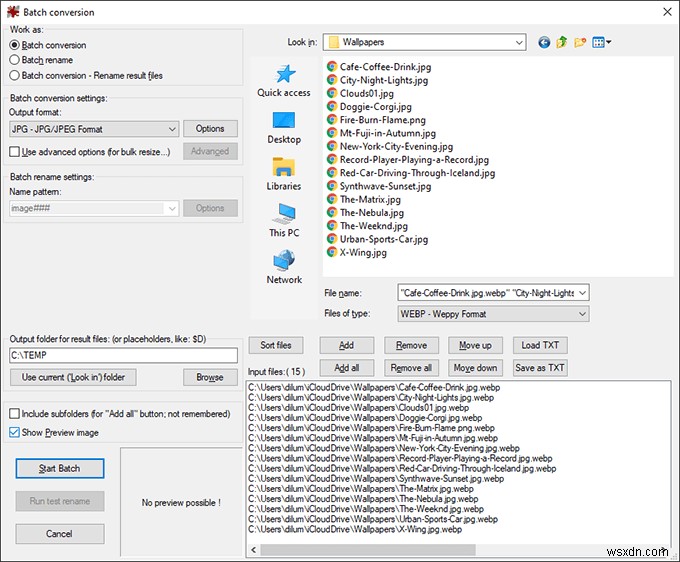Screen dimensions: 680x562
Task: Click Save as TXT button
Action: 540,368
